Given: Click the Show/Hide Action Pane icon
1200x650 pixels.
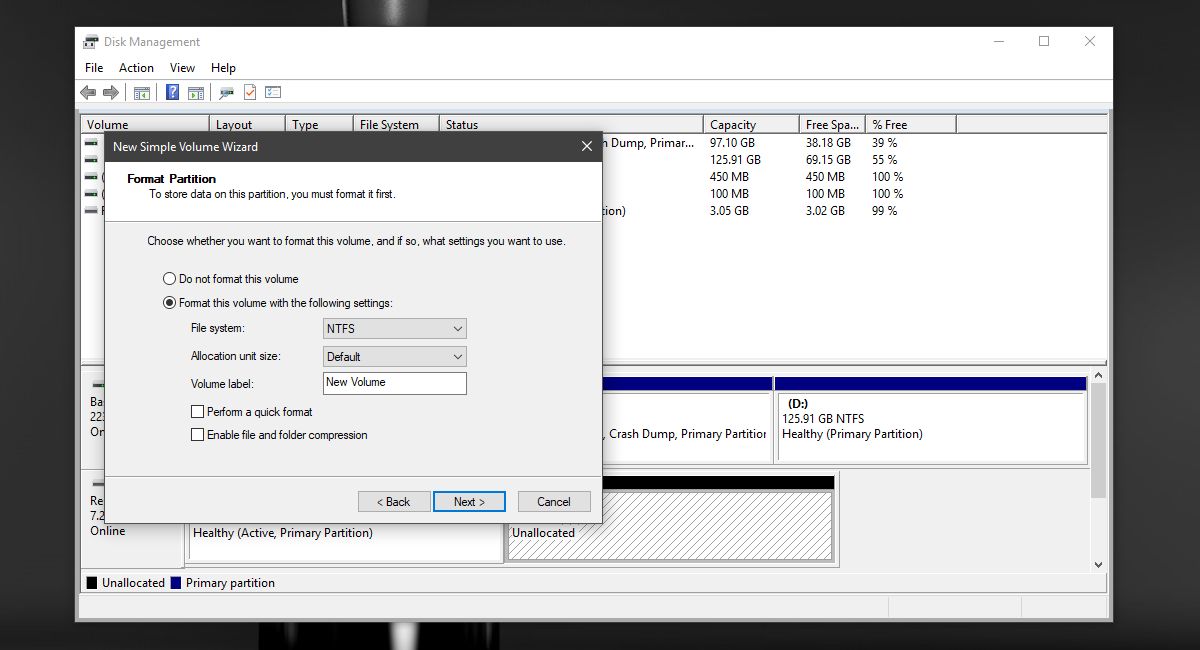Looking at the screenshot, I should click(x=196, y=93).
